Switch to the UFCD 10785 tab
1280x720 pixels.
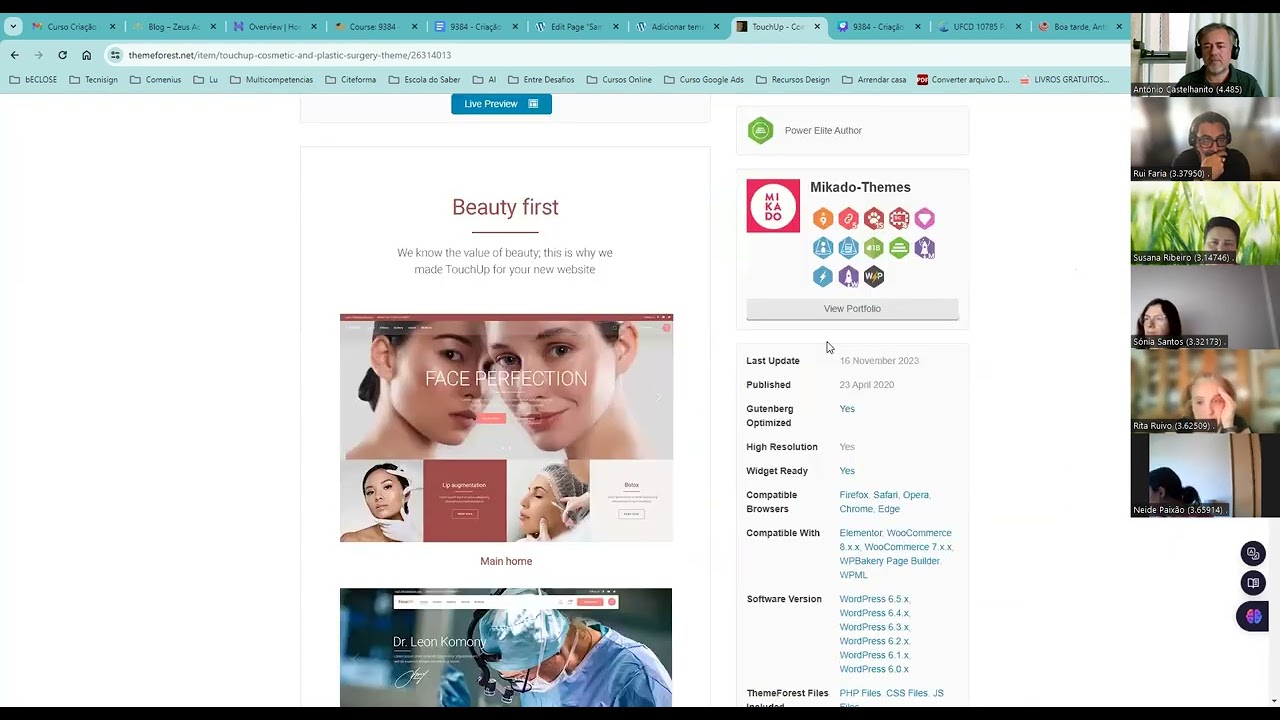pyautogui.click(x=977, y=27)
